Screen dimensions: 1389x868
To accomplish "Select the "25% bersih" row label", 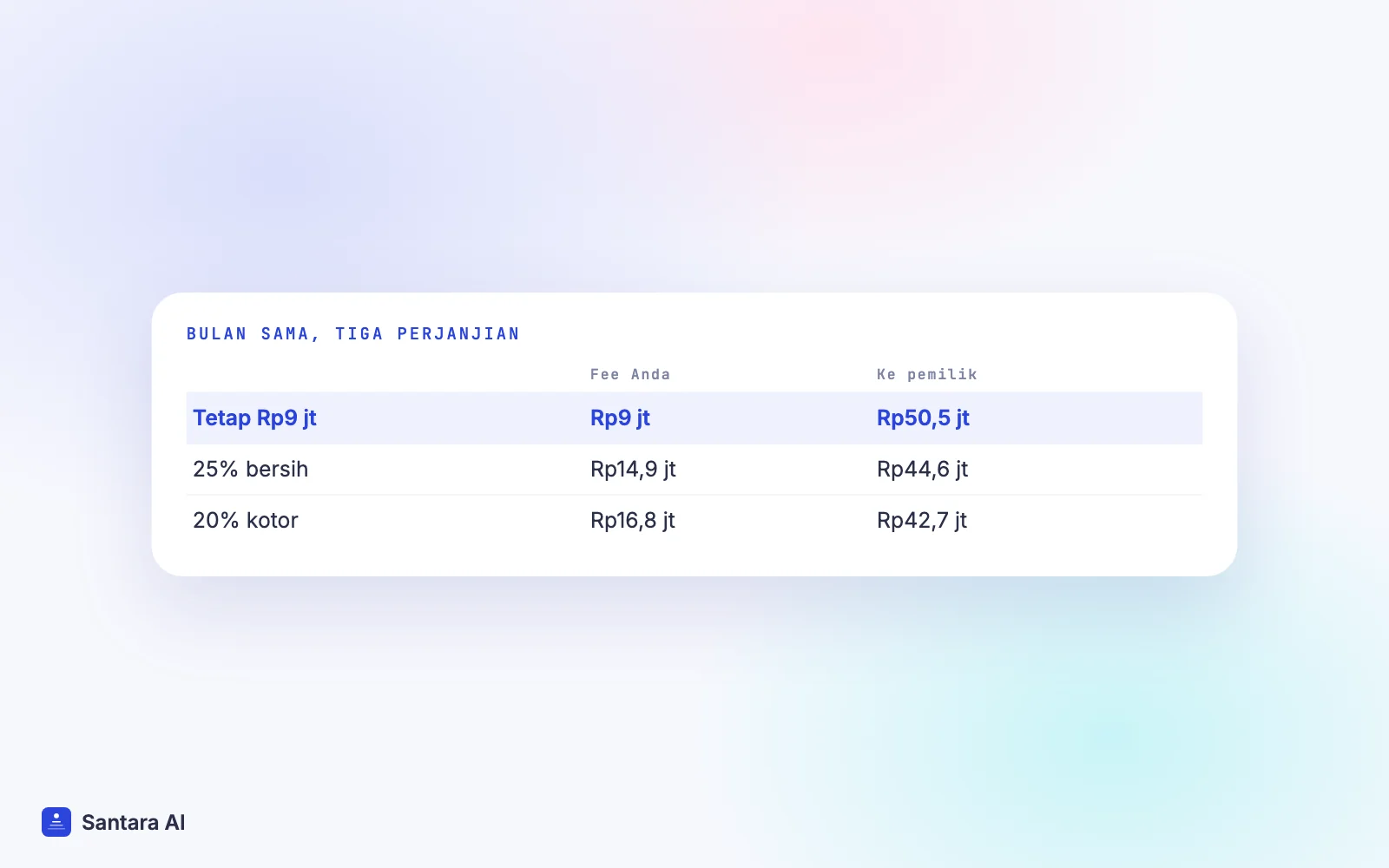I will 250,470.
